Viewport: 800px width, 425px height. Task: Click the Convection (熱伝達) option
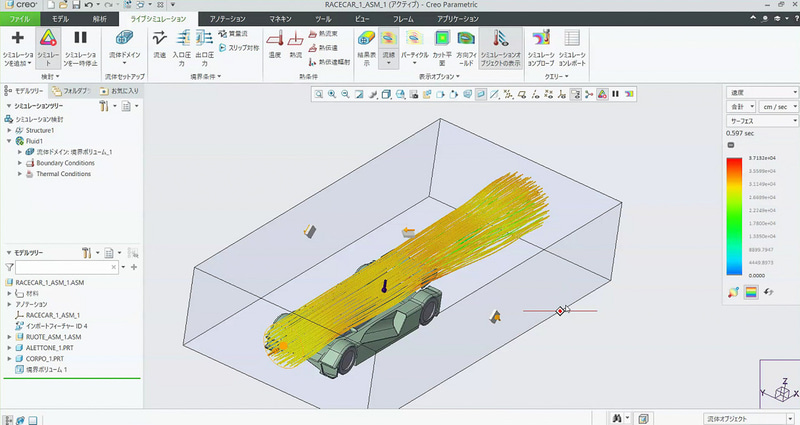(323, 47)
